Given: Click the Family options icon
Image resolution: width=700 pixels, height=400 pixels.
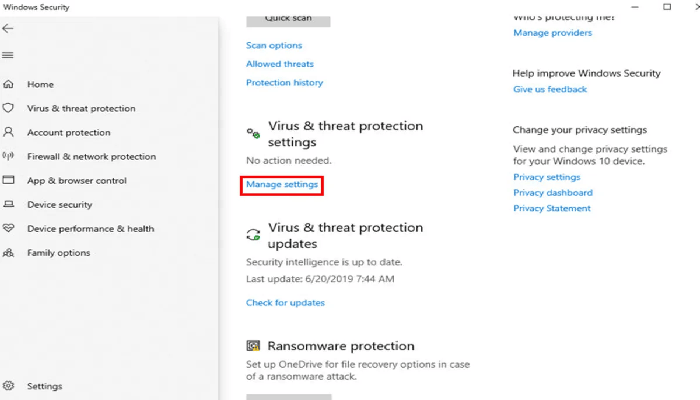Looking at the screenshot, I should [9, 252].
